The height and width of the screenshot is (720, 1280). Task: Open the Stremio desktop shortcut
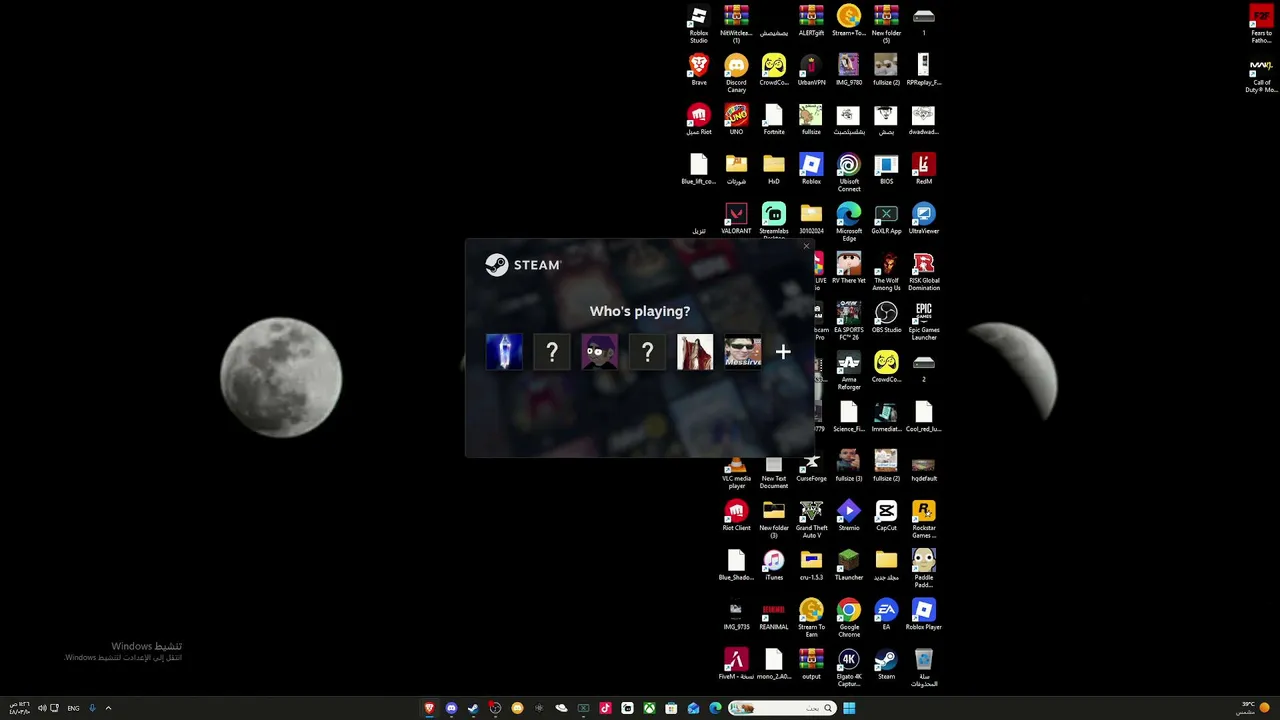click(x=849, y=516)
